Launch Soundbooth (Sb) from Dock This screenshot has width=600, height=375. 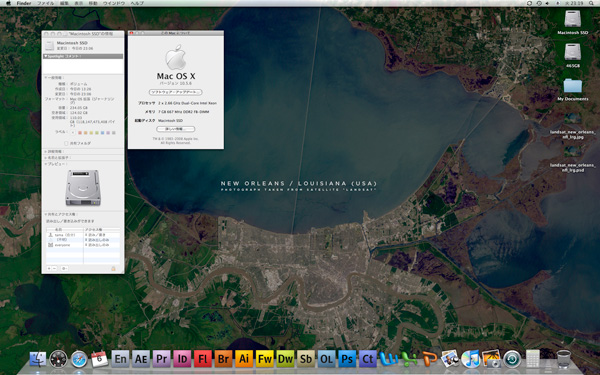click(306, 359)
